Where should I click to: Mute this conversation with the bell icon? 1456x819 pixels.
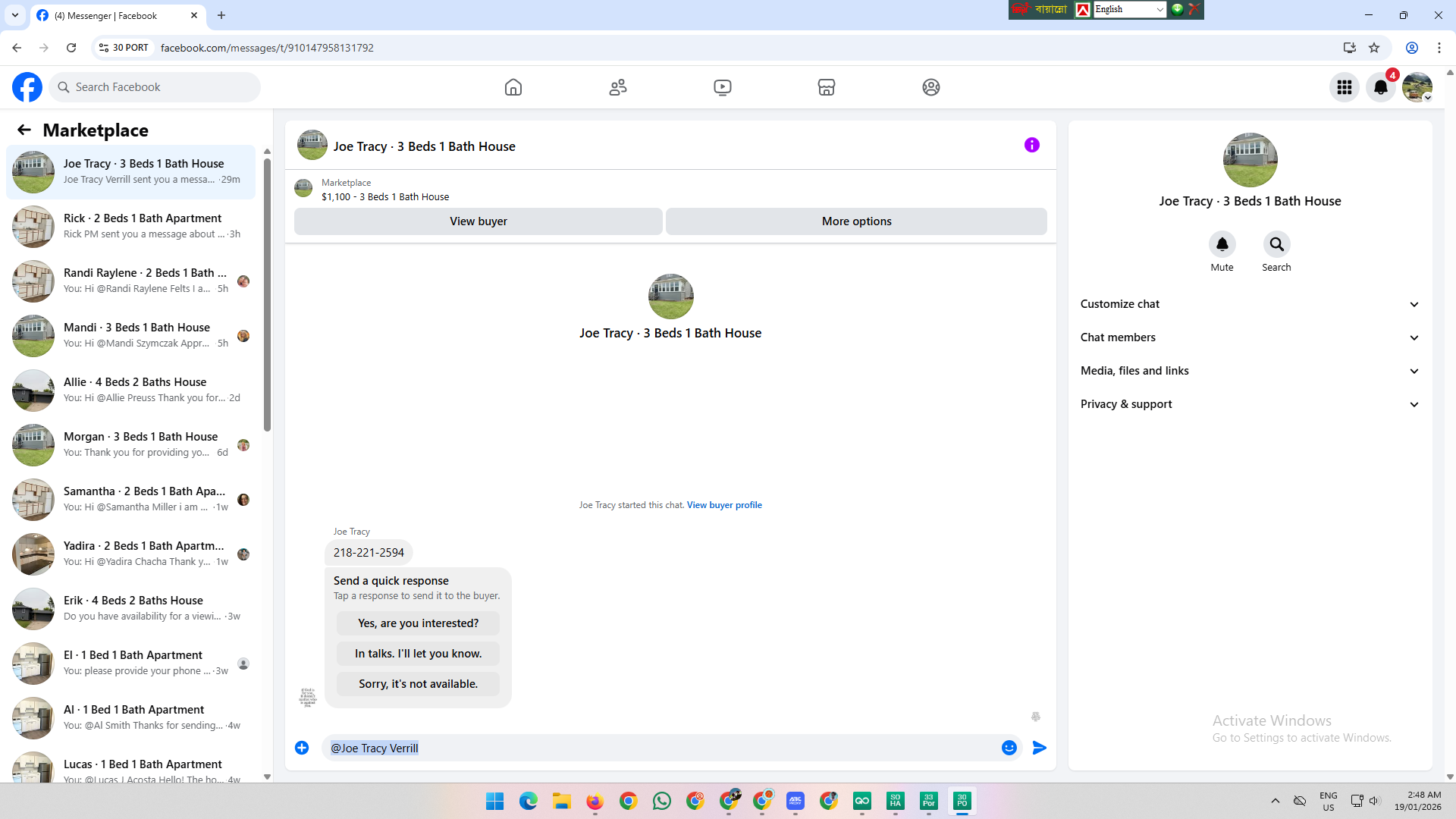(1222, 244)
